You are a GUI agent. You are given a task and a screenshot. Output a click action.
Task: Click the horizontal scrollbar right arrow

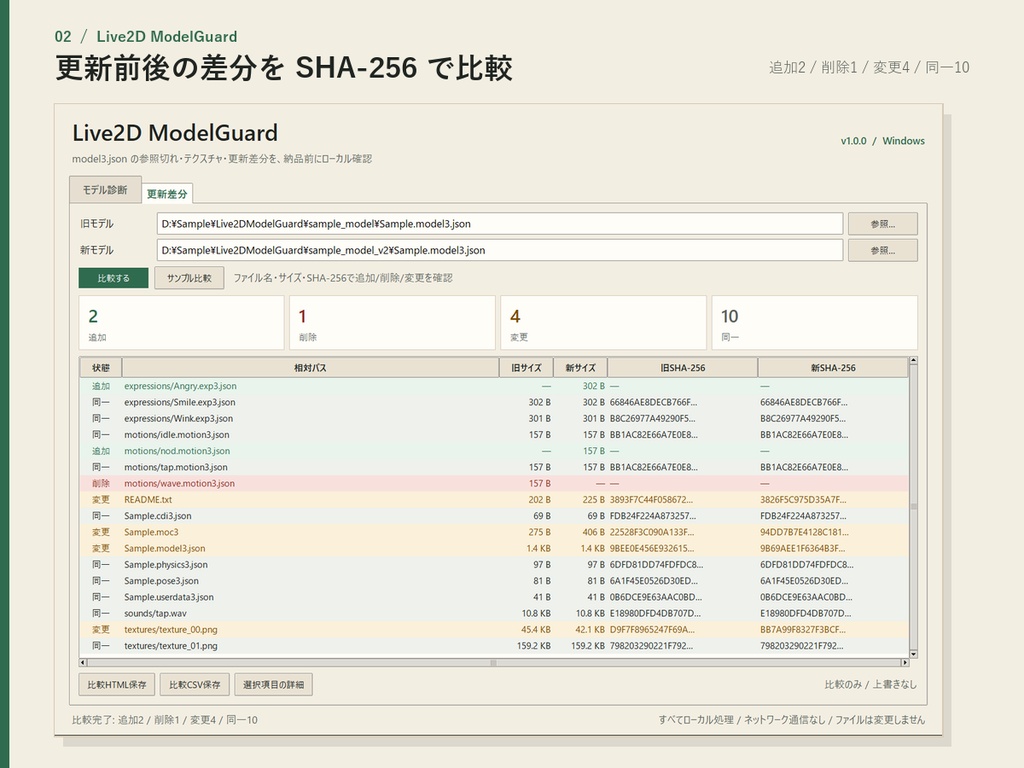point(904,662)
